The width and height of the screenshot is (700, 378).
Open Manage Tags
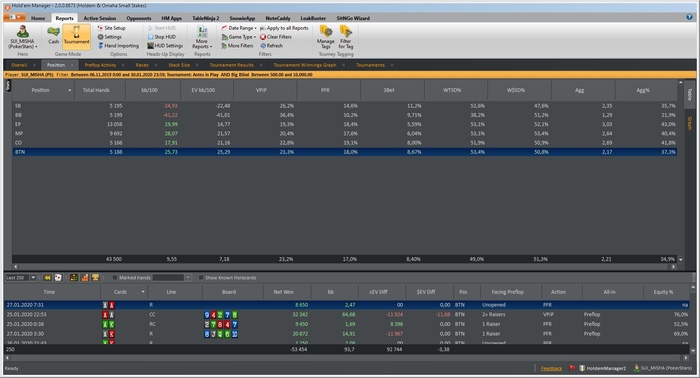(325, 37)
